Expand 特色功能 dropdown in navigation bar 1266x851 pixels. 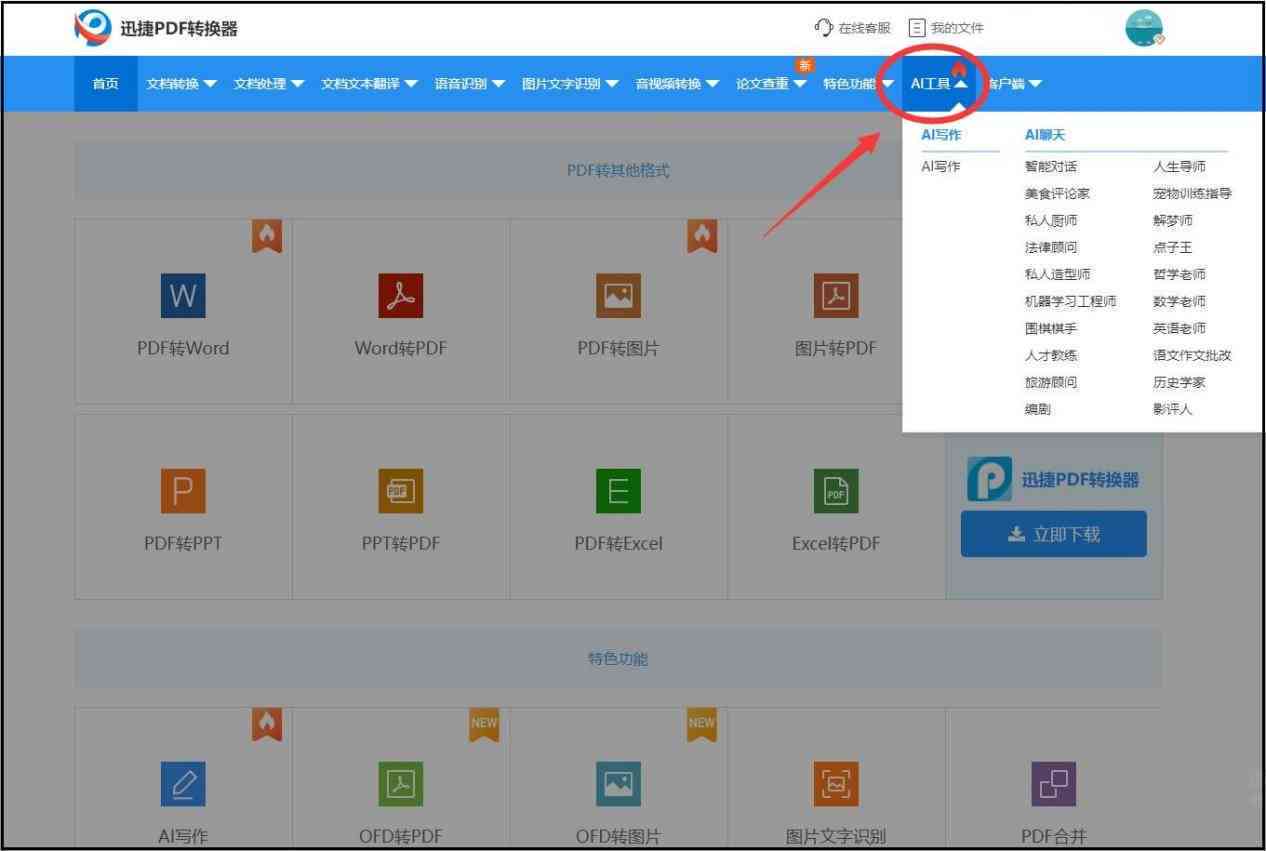859,84
